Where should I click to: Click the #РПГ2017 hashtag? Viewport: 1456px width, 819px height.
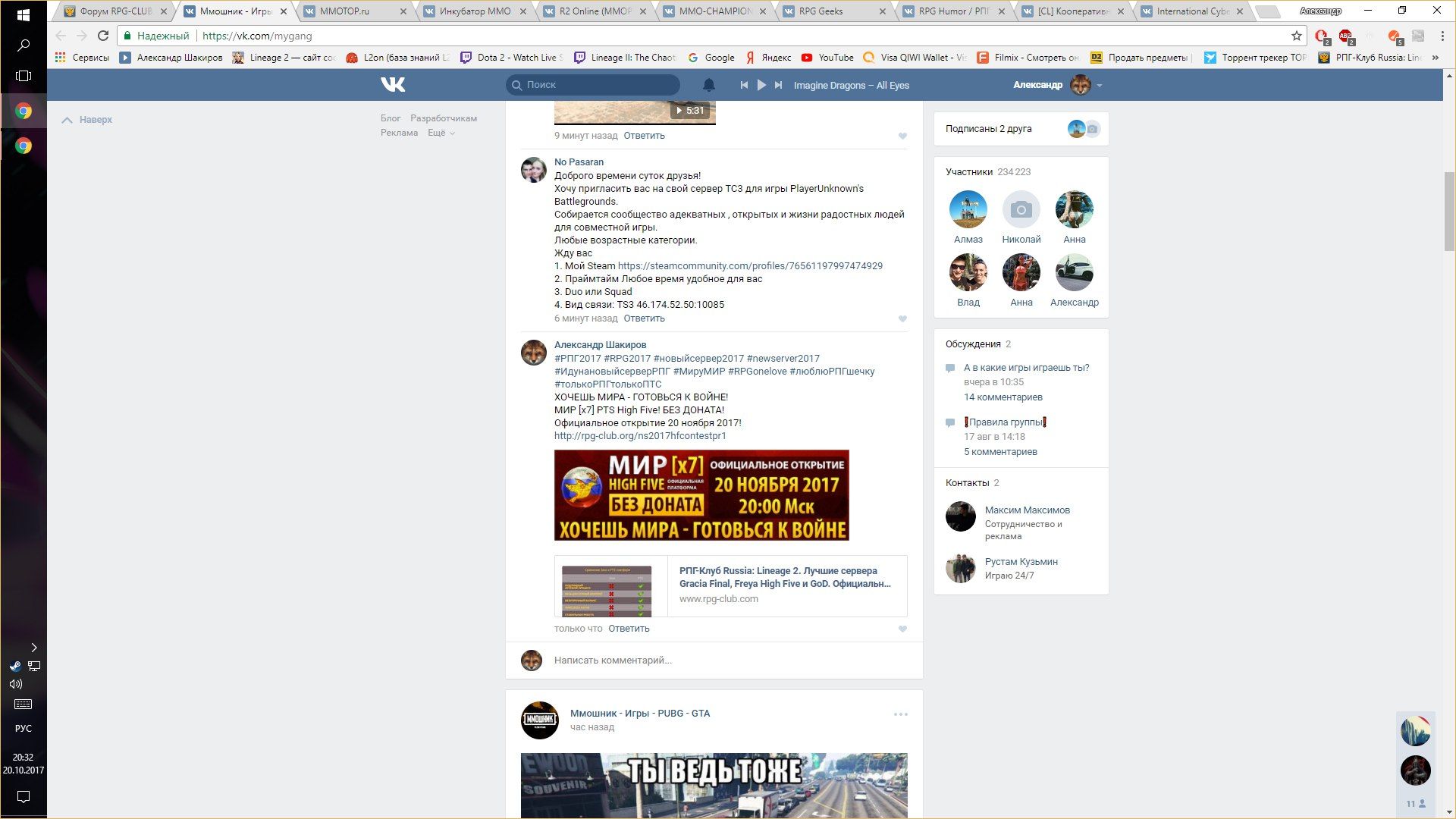point(578,359)
